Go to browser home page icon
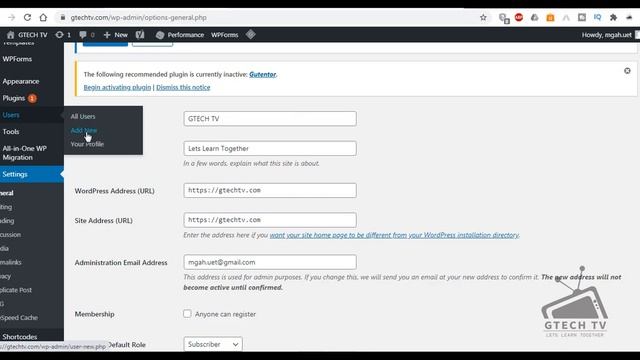640x360 pixels. pos(43,18)
